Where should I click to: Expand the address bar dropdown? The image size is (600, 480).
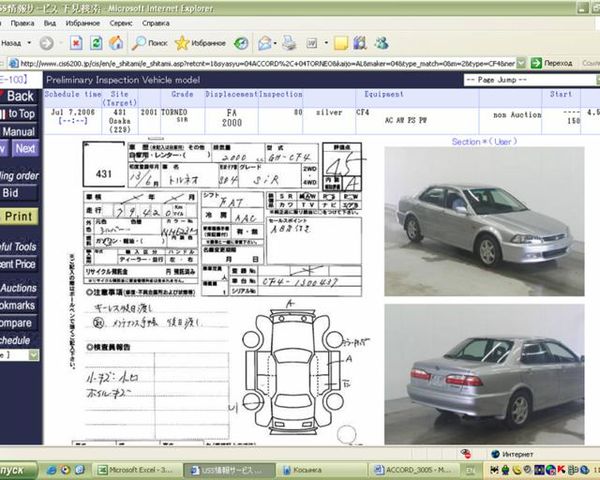521,63
